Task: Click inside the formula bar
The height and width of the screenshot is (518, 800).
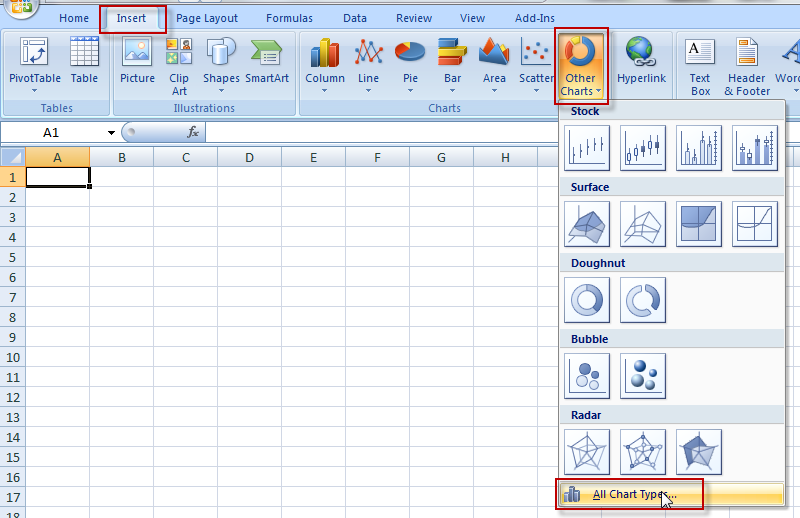Action: (x=383, y=133)
